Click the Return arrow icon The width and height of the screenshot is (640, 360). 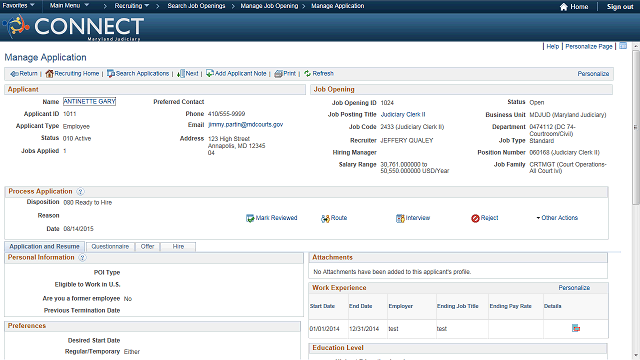tap(14, 74)
